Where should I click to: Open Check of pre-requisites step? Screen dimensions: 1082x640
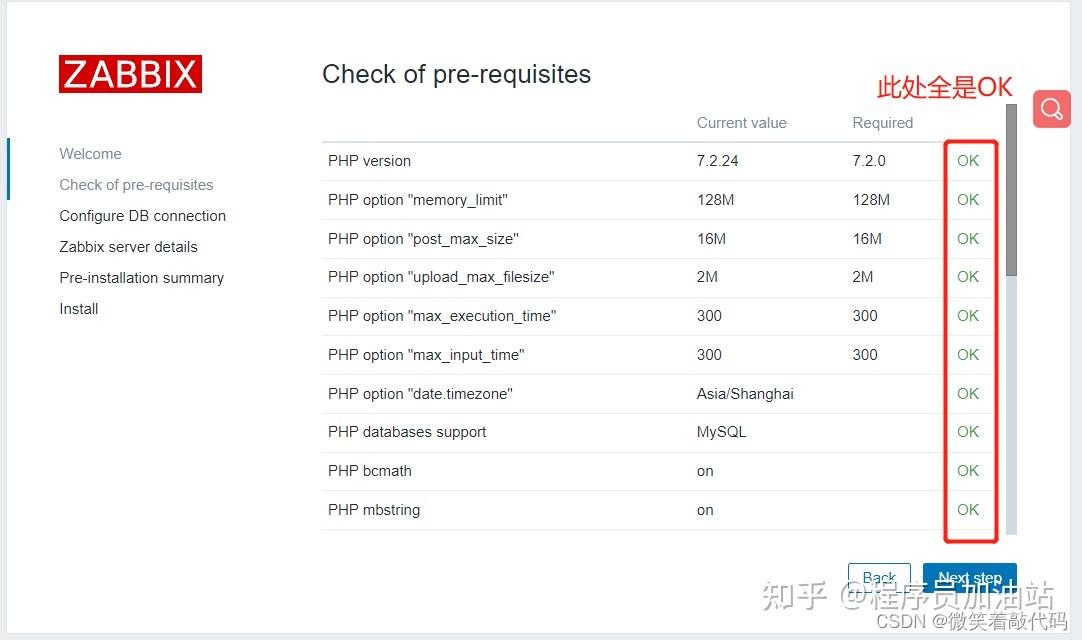(136, 185)
